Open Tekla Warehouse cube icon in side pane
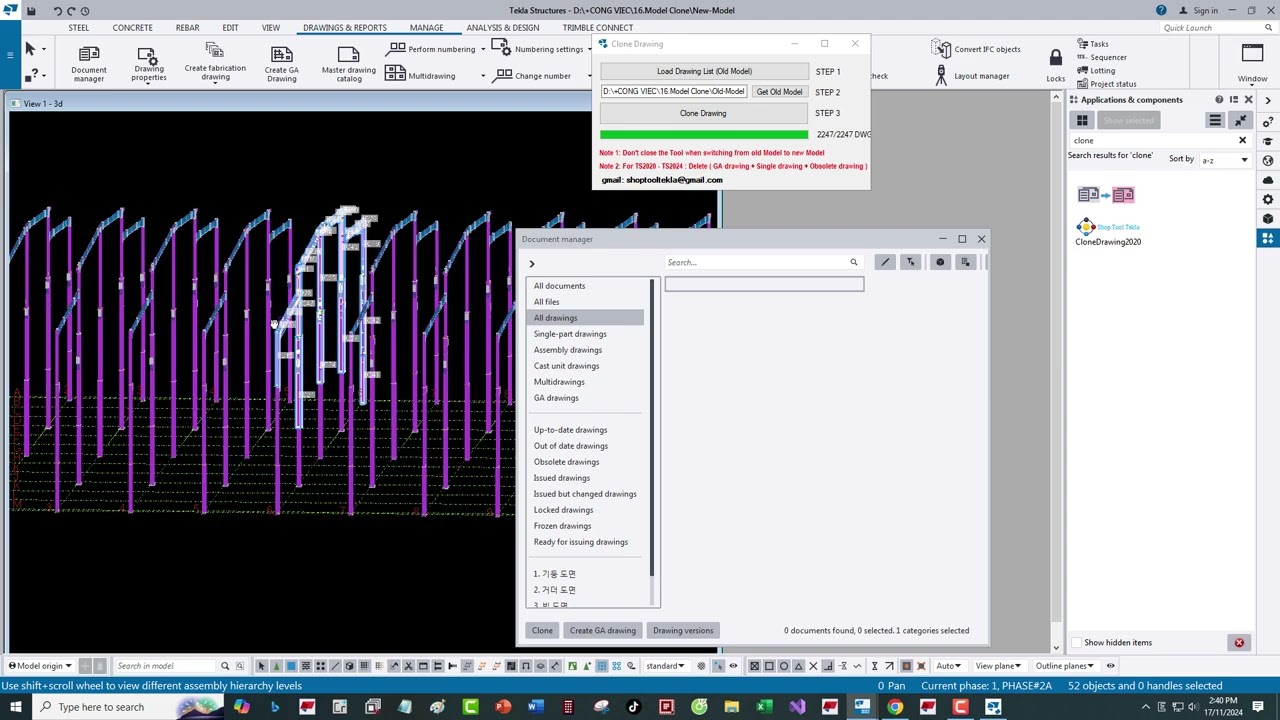 point(1268,218)
